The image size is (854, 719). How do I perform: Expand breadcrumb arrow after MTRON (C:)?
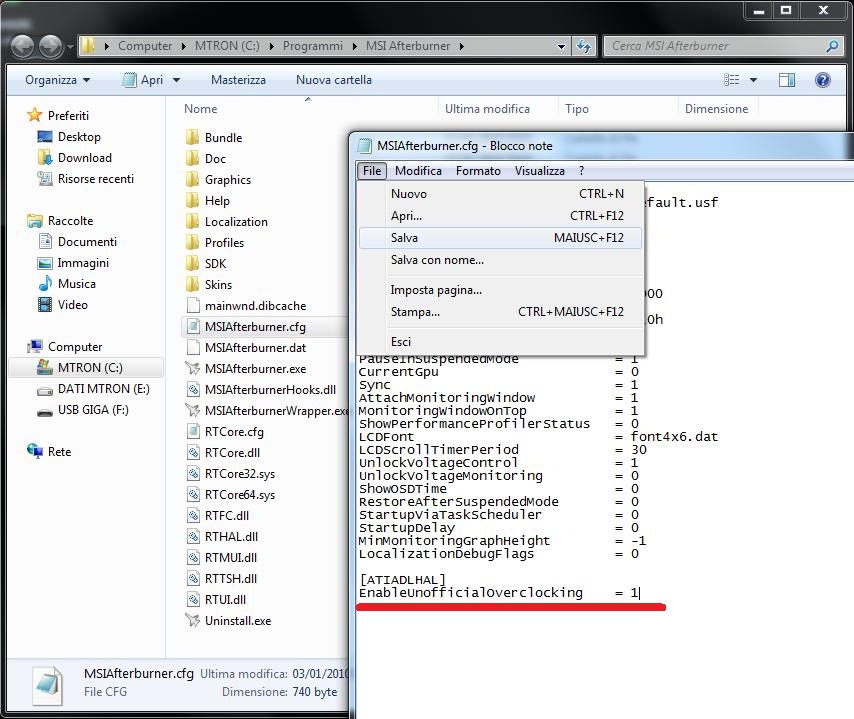(271, 46)
